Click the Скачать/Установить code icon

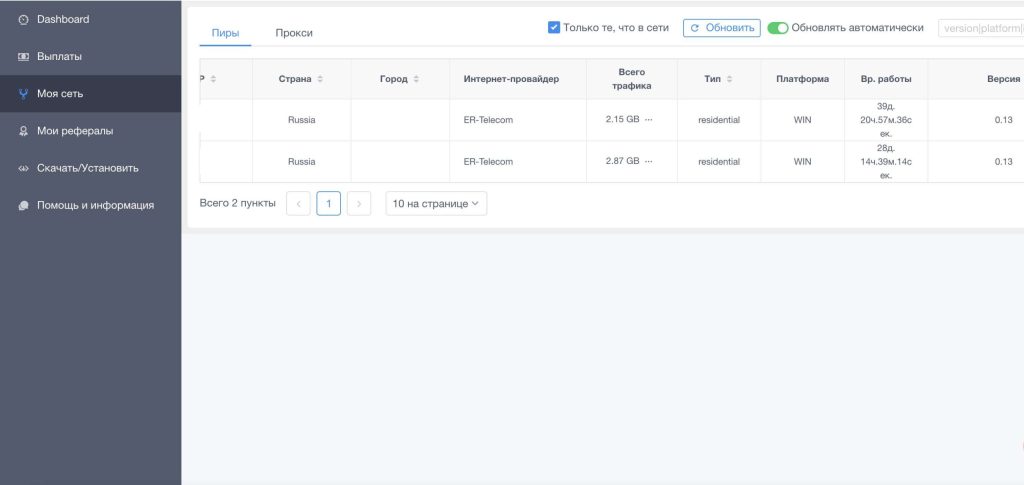coord(23,168)
